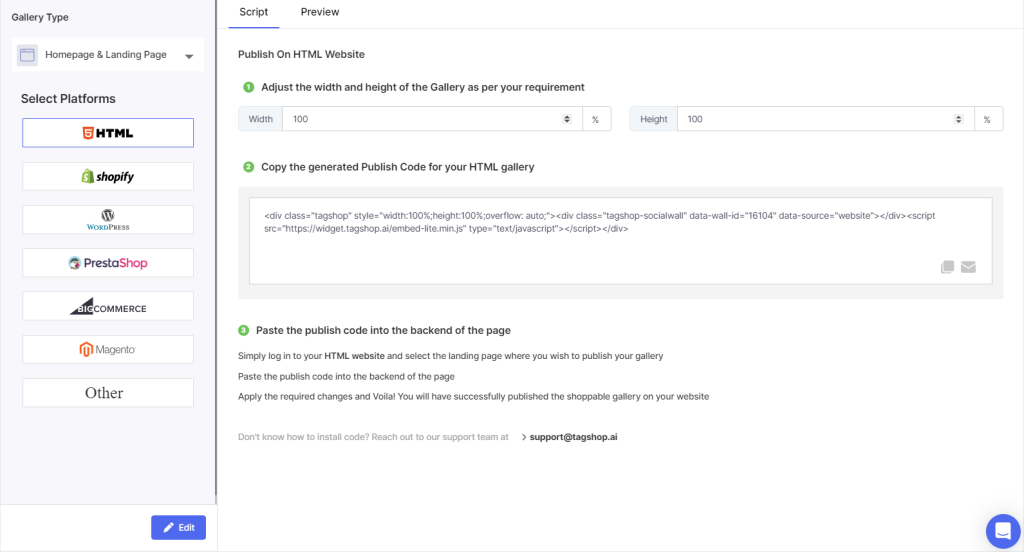
Task: Click the Height label
Action: pos(654,119)
